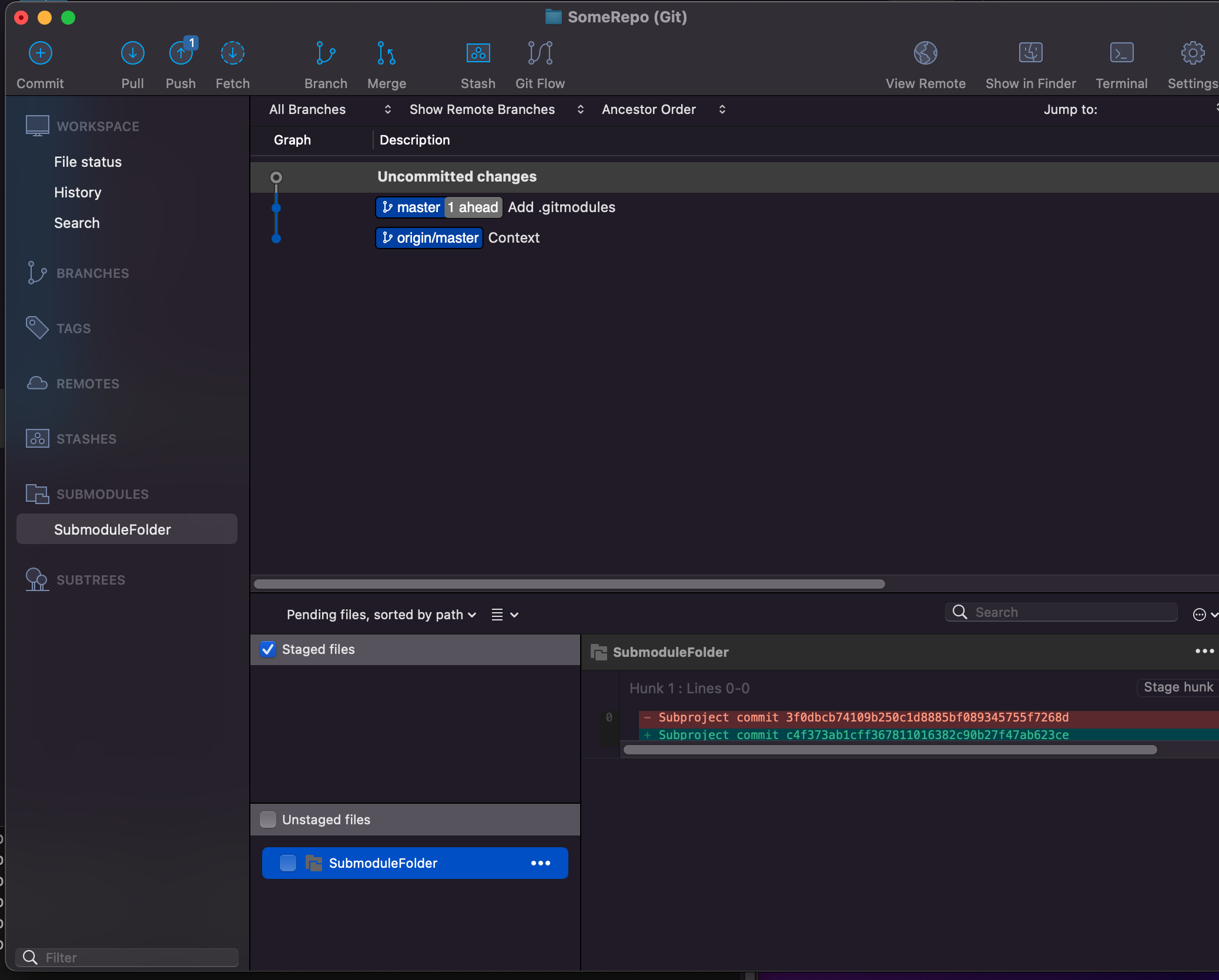Push changes with the Push icon
The image size is (1219, 980).
[180, 53]
